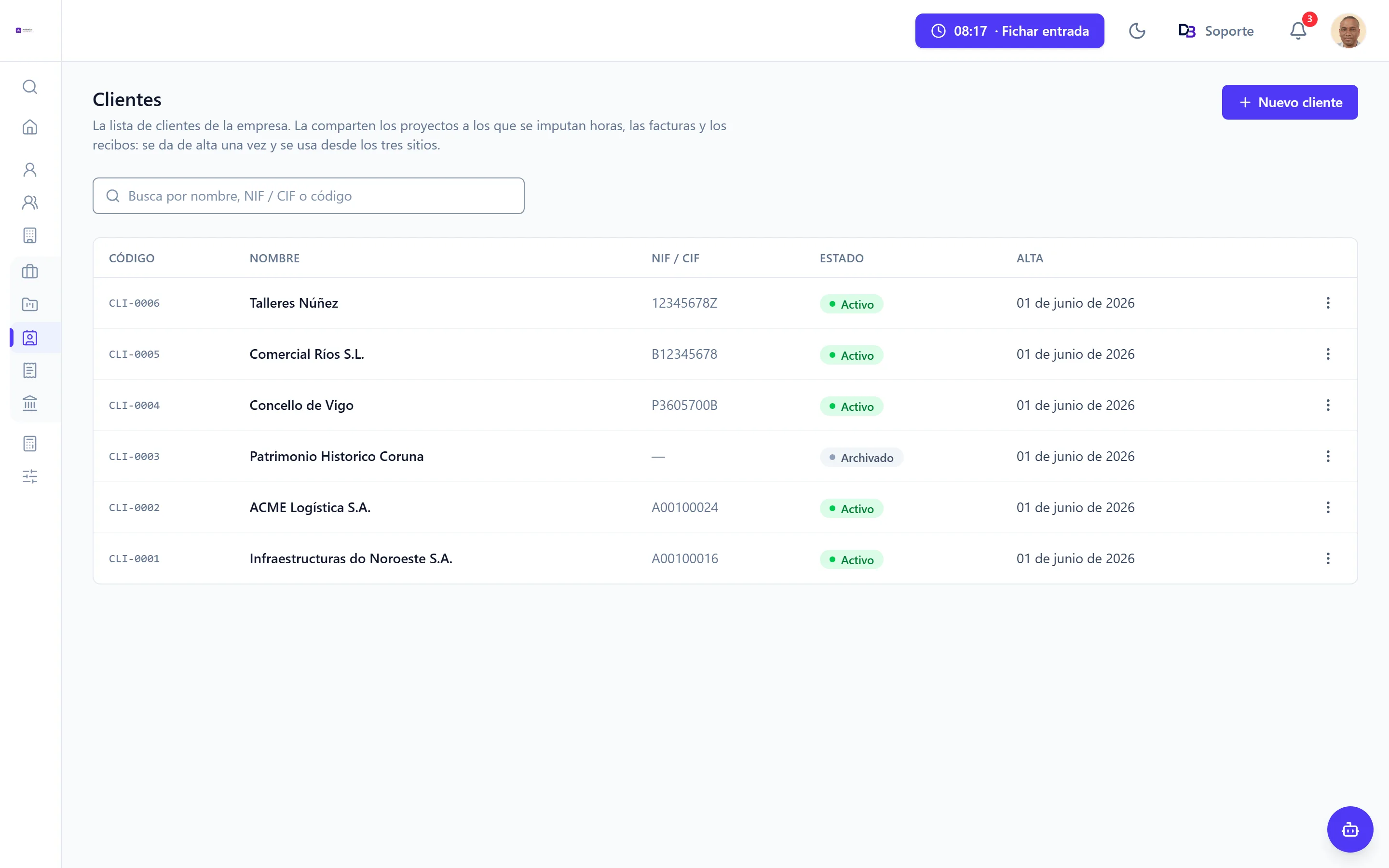Open the user avatar menu

(1348, 31)
